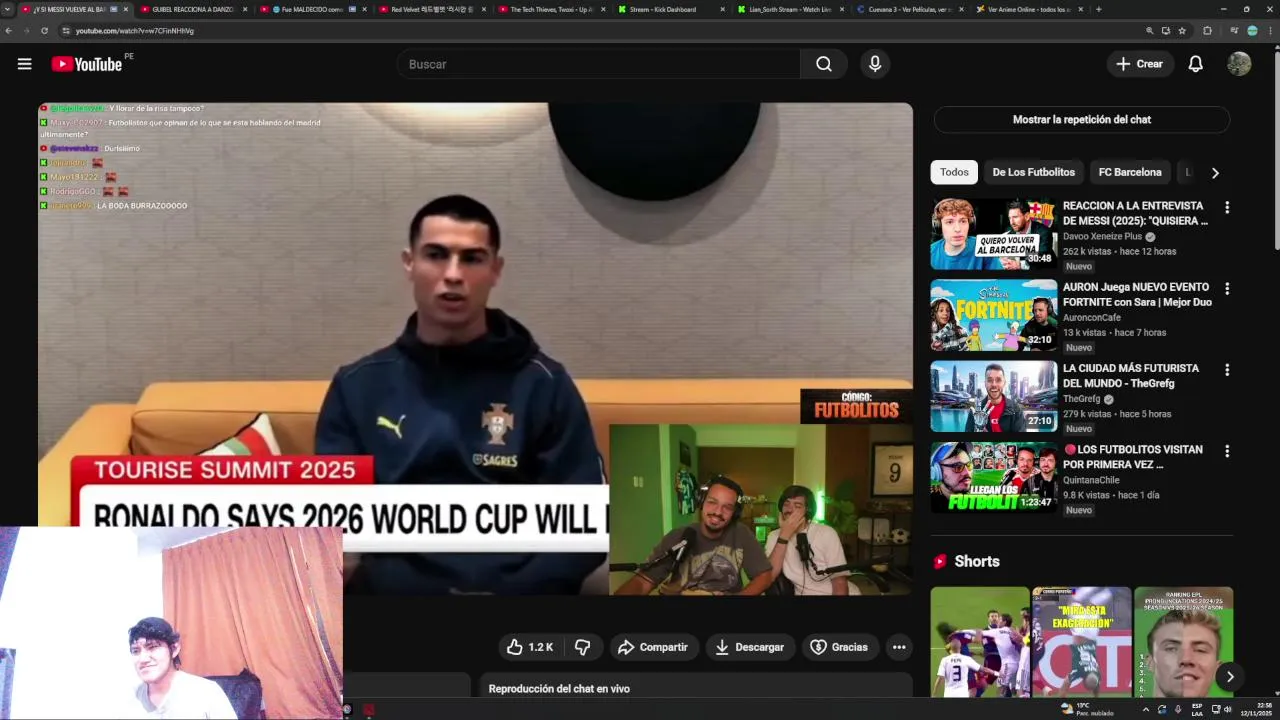
Task: Open options for REACCION A LA ENTREVISTA video
Action: (x=1227, y=207)
